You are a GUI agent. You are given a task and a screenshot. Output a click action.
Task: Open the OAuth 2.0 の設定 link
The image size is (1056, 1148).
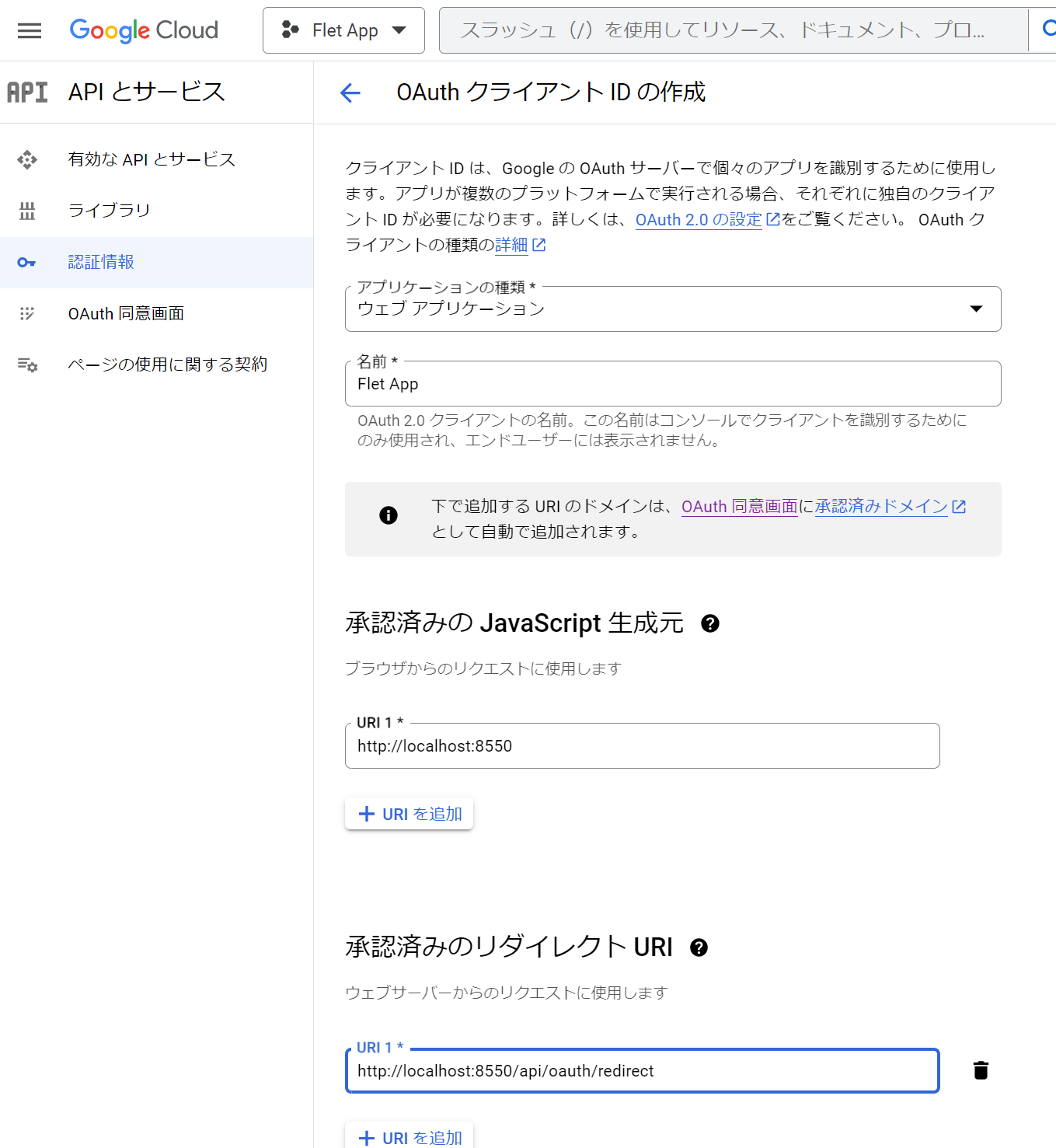click(x=699, y=220)
